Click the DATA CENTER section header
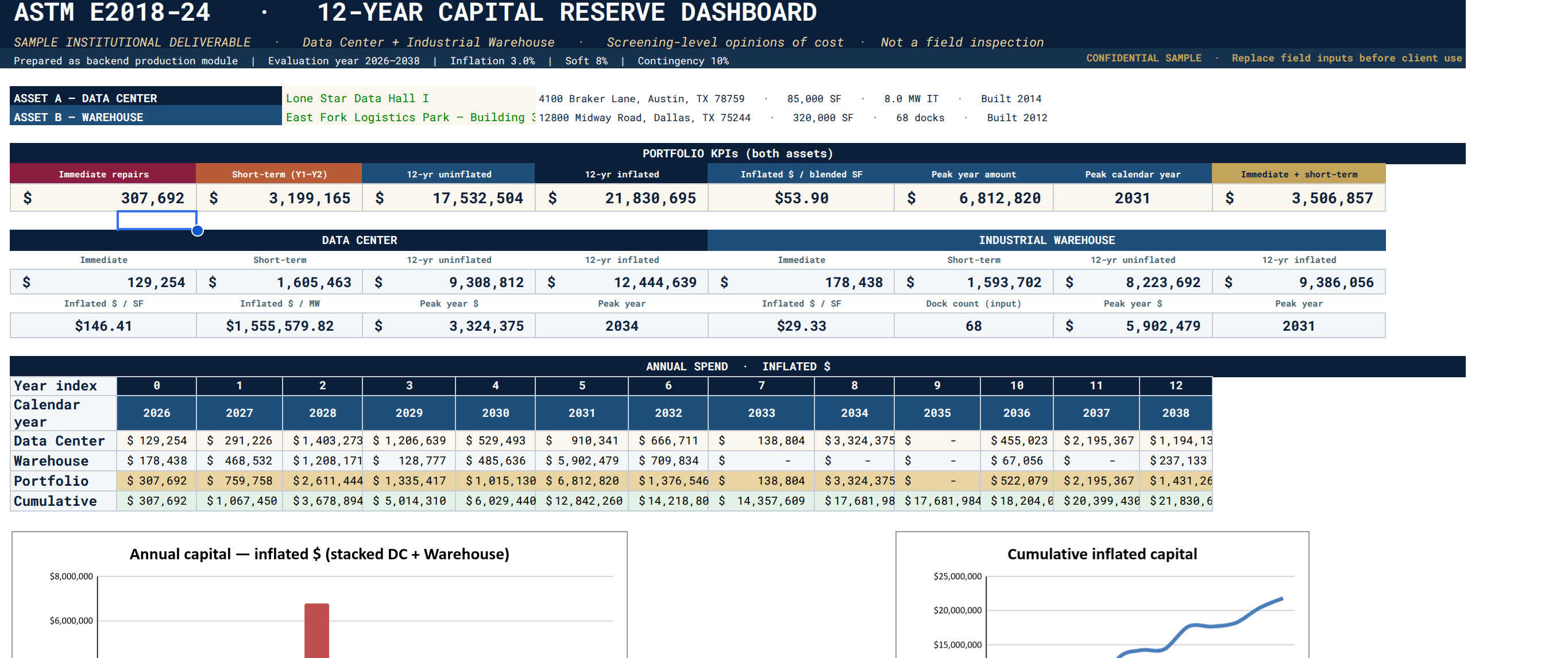This screenshot has width=1568, height=658. pos(358,240)
